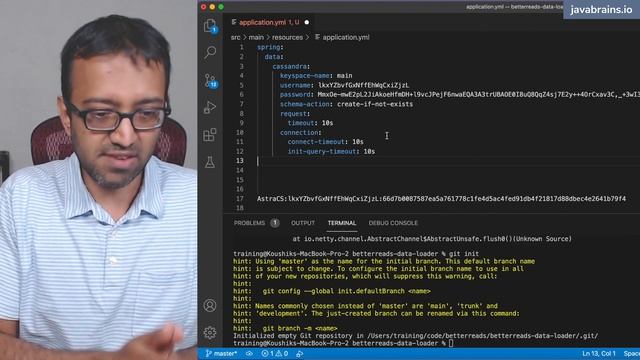640x360 pixels.
Task: Click the errors and warnings count in status bar
Action: (275, 353)
